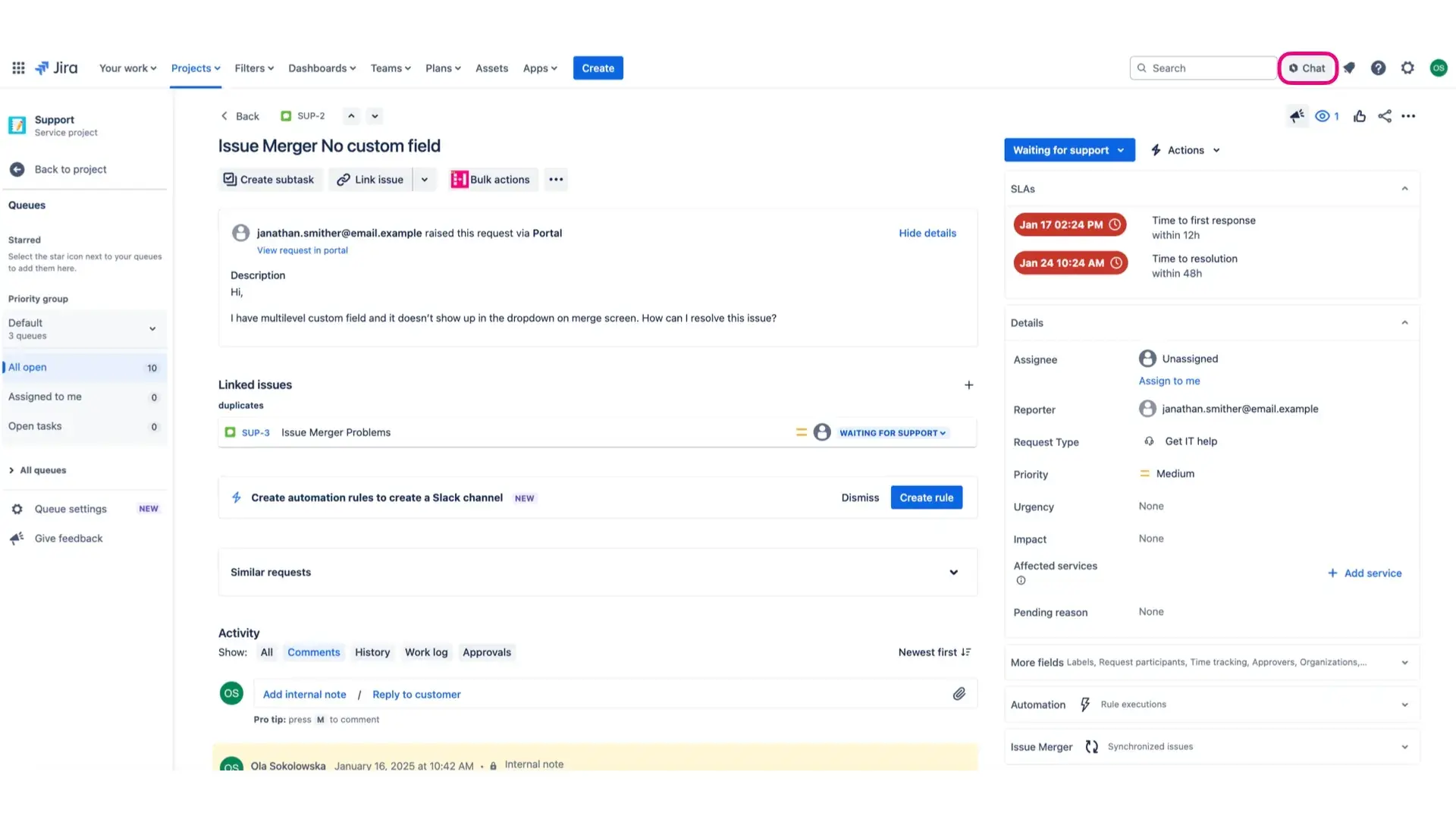The width and height of the screenshot is (1456, 819).
Task: Click the thumbs up vote icon
Action: (1359, 116)
